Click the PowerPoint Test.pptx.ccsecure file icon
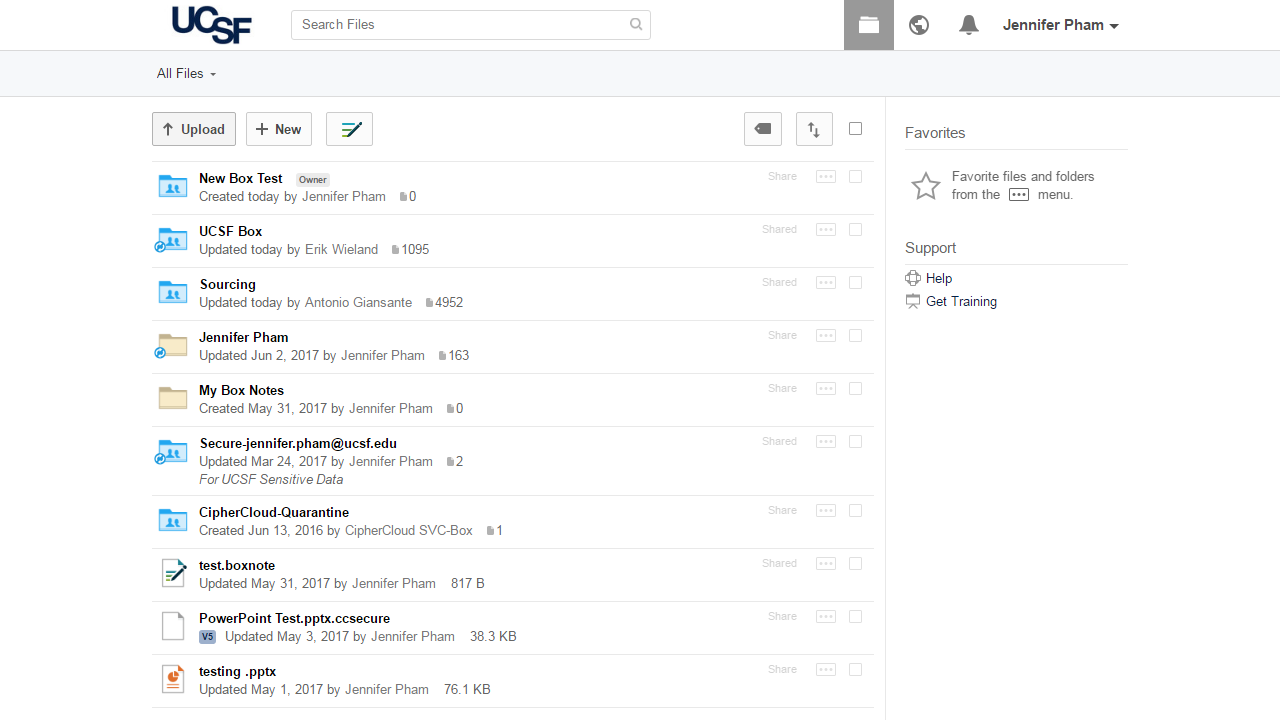1280x720 pixels. [173, 626]
